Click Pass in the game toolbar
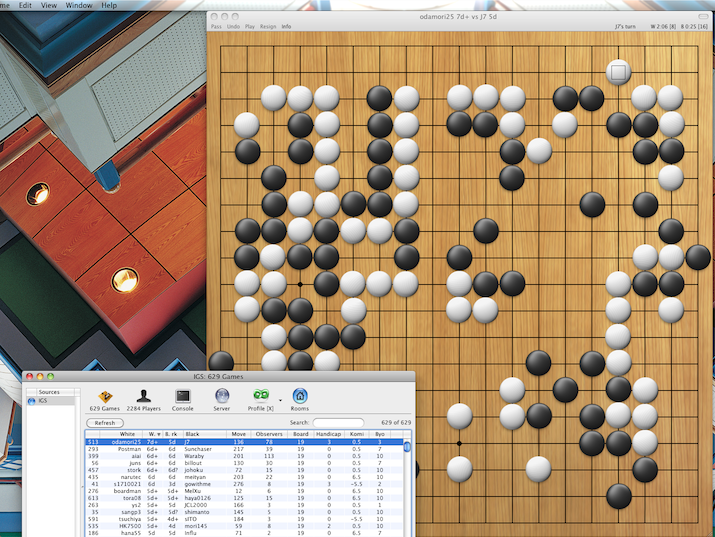 (x=216, y=26)
